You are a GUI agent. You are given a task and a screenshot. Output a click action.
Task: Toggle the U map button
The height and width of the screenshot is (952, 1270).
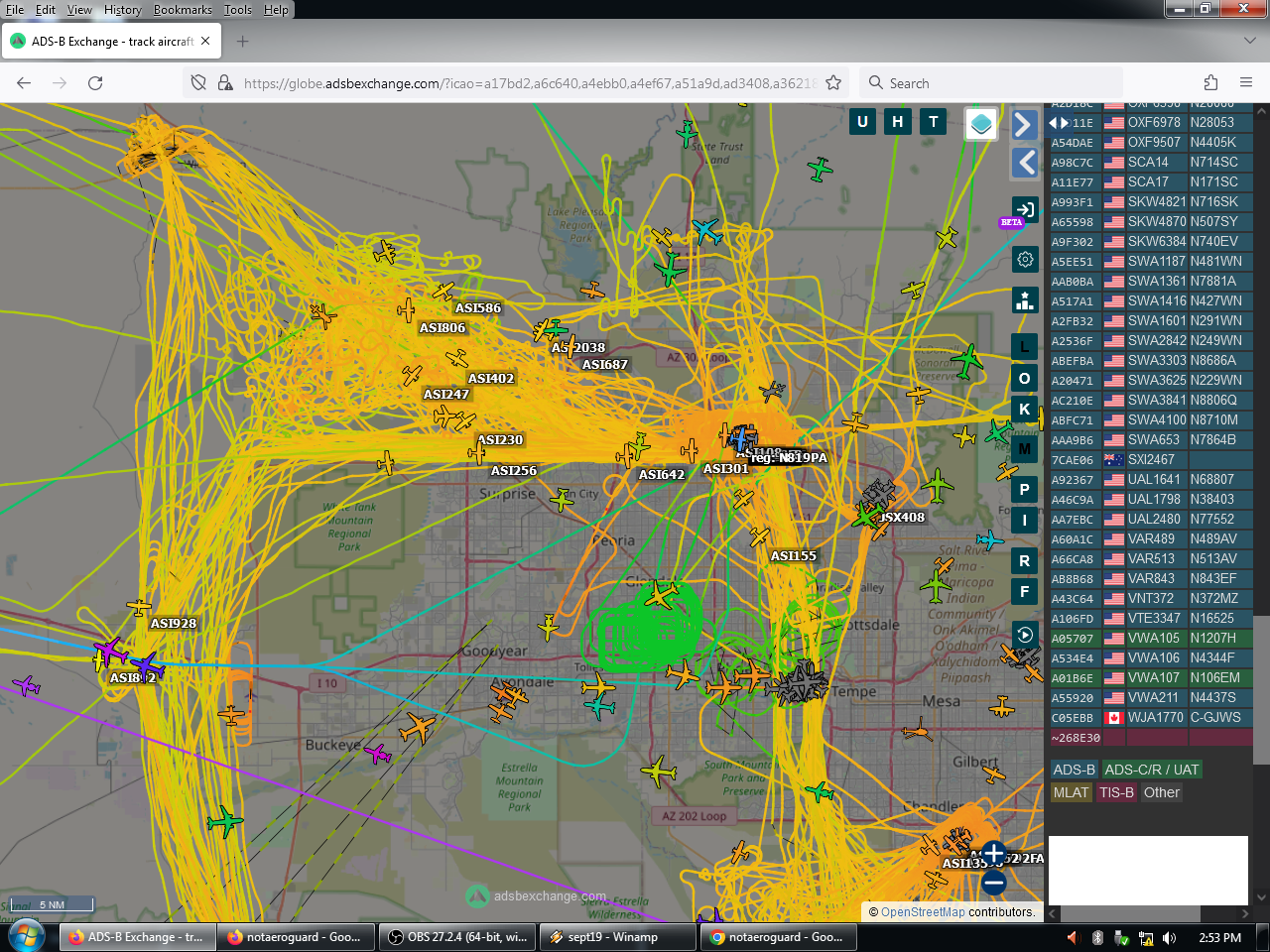coord(862,122)
